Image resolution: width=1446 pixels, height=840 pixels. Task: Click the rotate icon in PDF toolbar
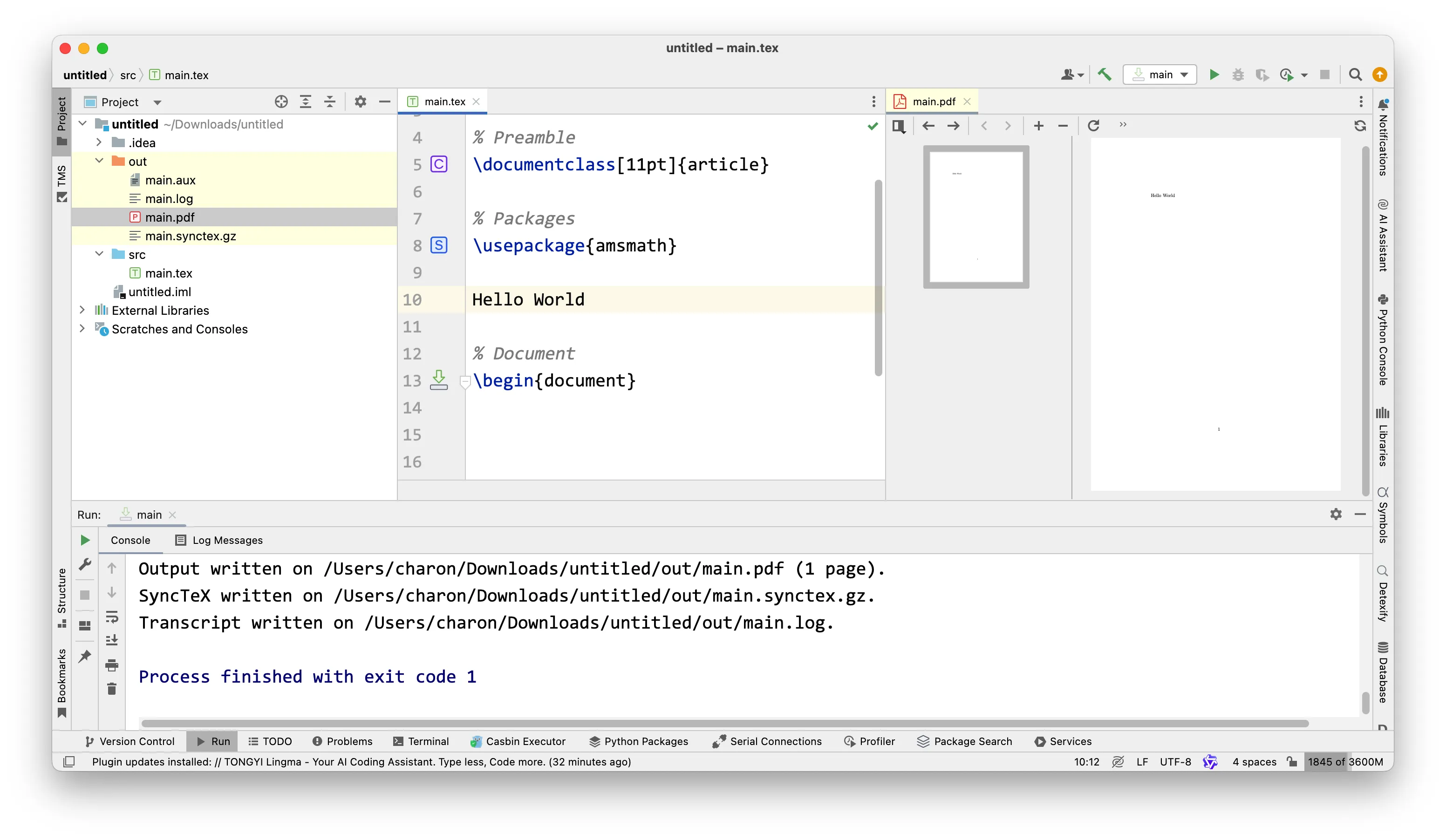pyautogui.click(x=1094, y=126)
